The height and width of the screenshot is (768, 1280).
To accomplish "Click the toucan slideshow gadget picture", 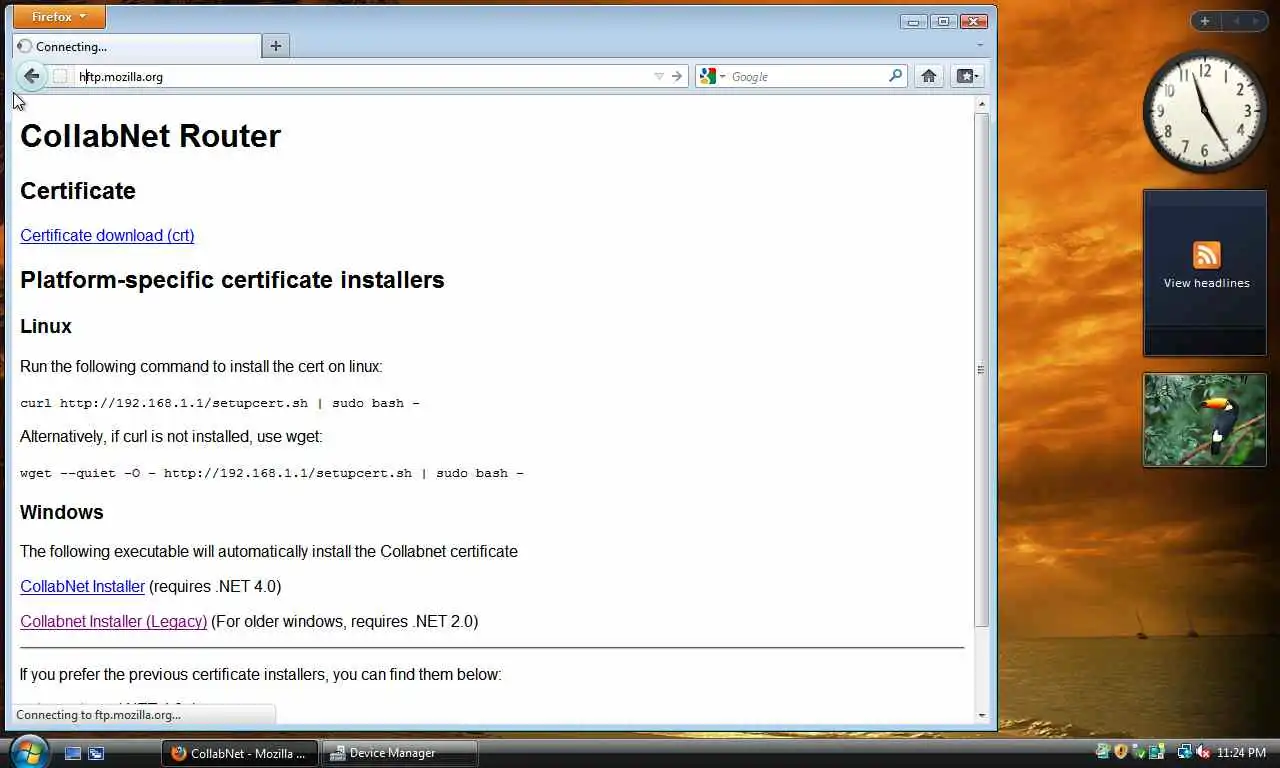I will [x=1205, y=420].
